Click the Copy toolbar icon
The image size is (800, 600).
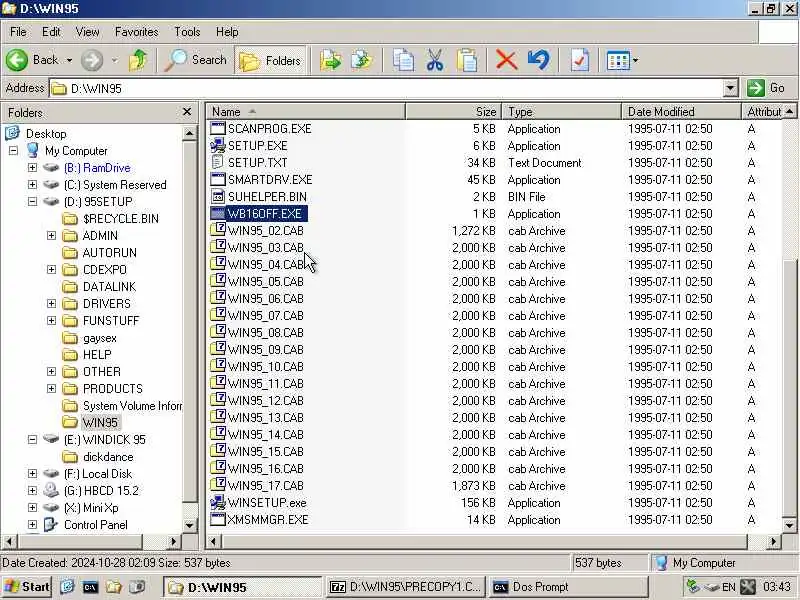(403, 60)
